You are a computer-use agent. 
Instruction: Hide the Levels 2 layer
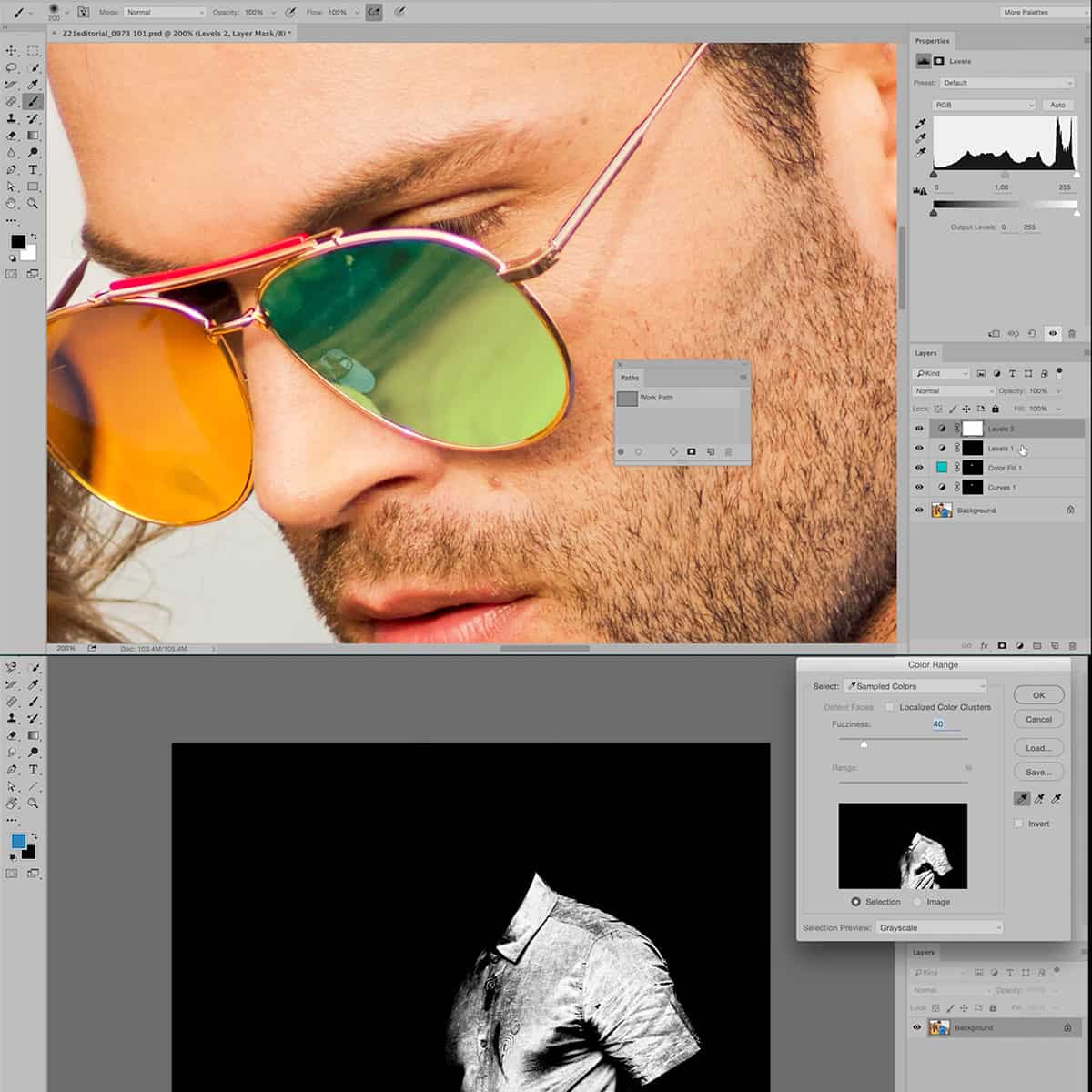pos(918,429)
